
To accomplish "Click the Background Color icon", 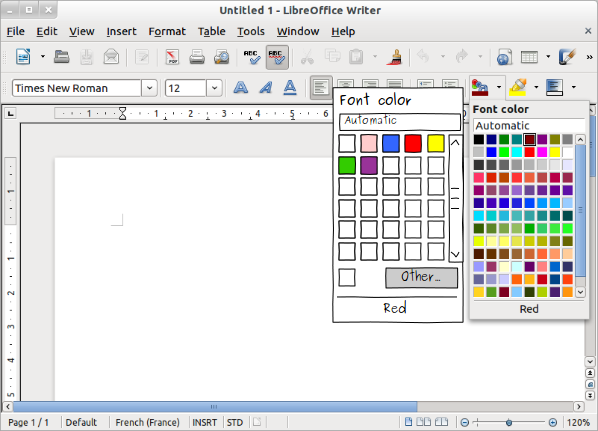I will (x=555, y=87).
